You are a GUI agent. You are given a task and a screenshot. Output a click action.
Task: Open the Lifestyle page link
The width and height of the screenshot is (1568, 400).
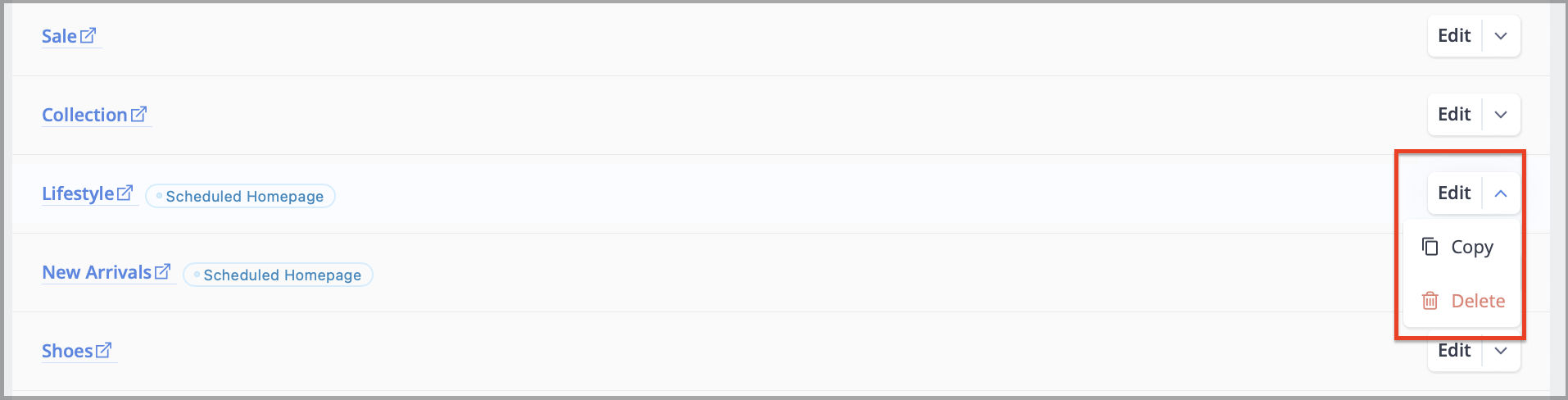pyautogui.click(x=78, y=193)
